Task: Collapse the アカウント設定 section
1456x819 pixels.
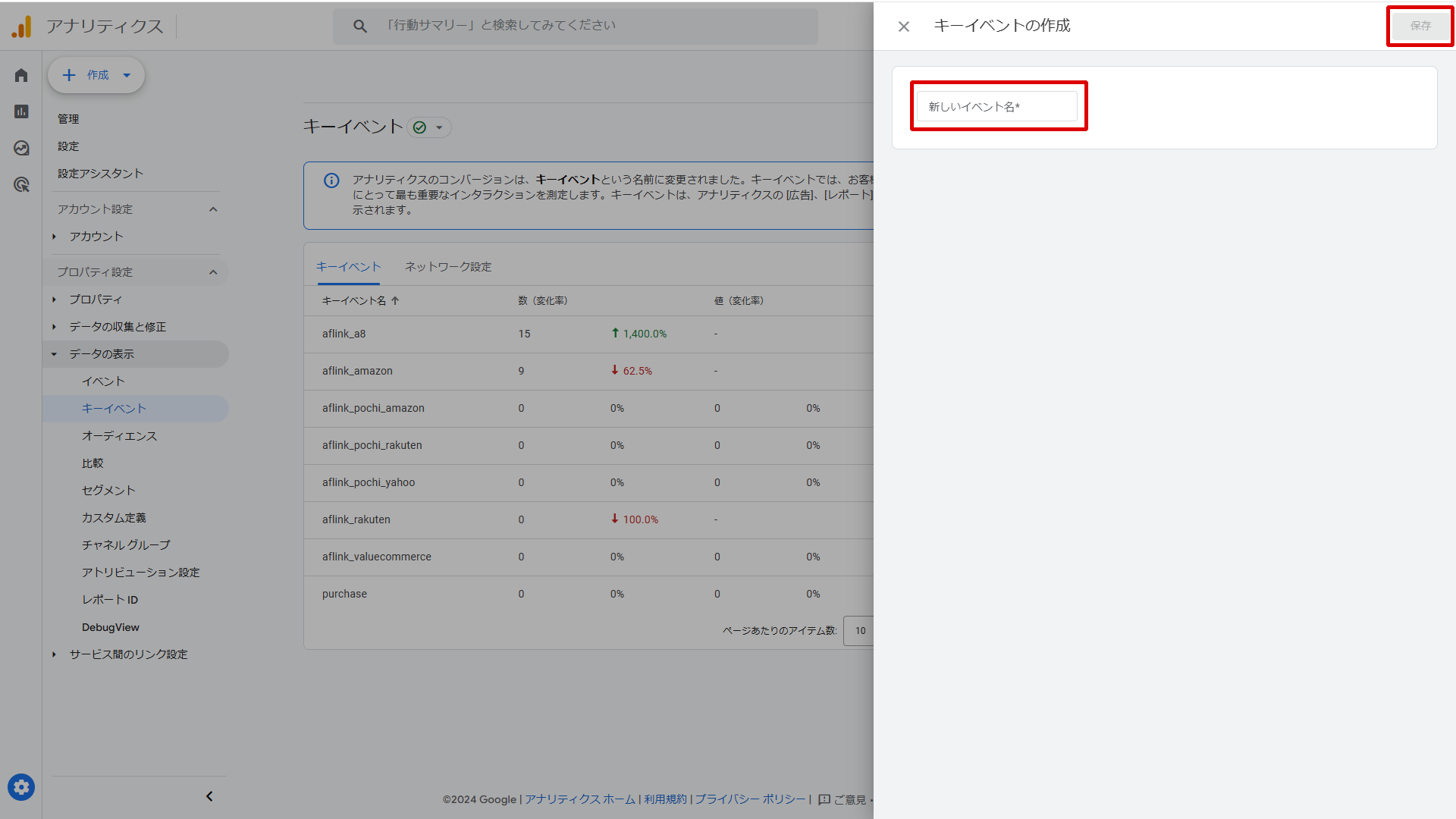Action: click(x=213, y=209)
